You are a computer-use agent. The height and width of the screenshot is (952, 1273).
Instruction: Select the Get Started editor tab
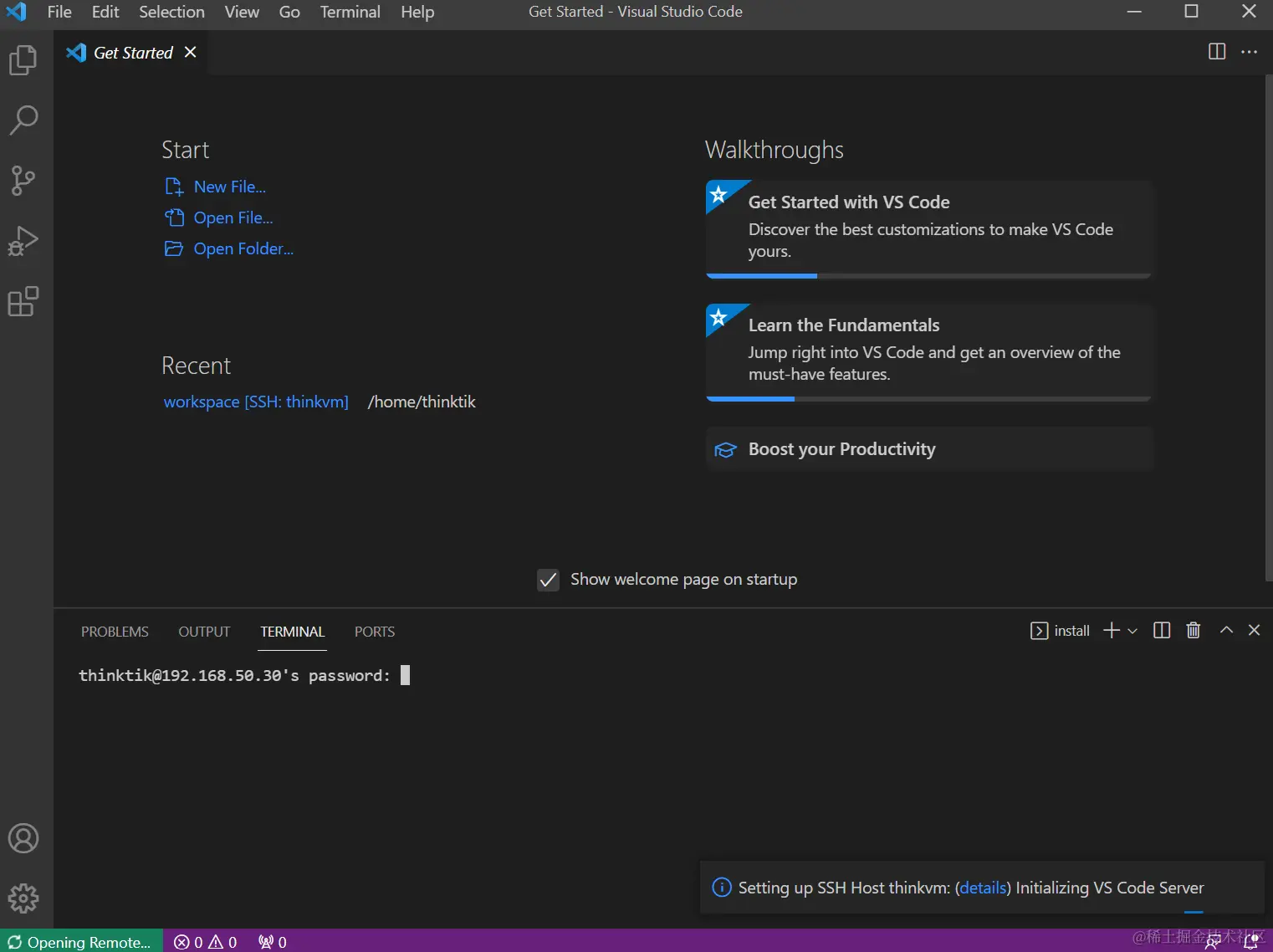pyautogui.click(x=131, y=53)
